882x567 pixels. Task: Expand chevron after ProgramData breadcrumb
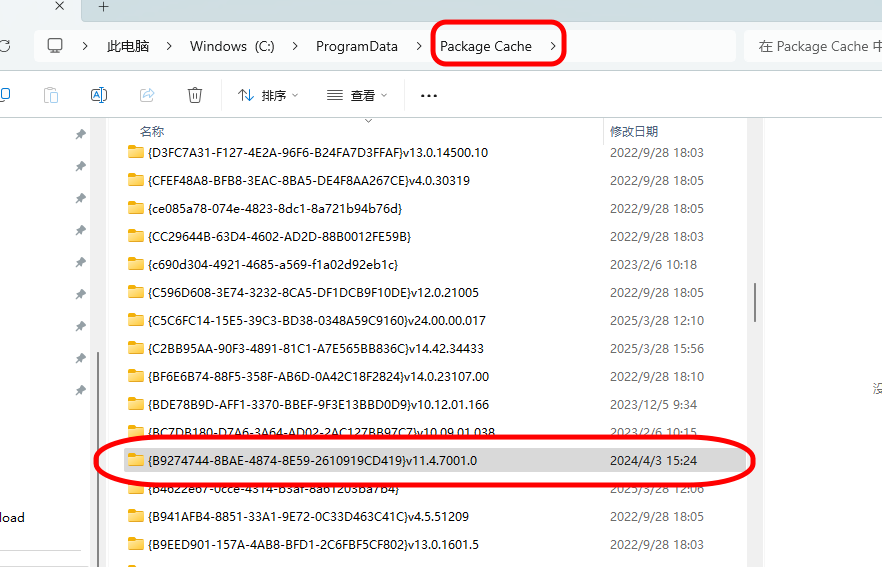pyautogui.click(x=418, y=46)
